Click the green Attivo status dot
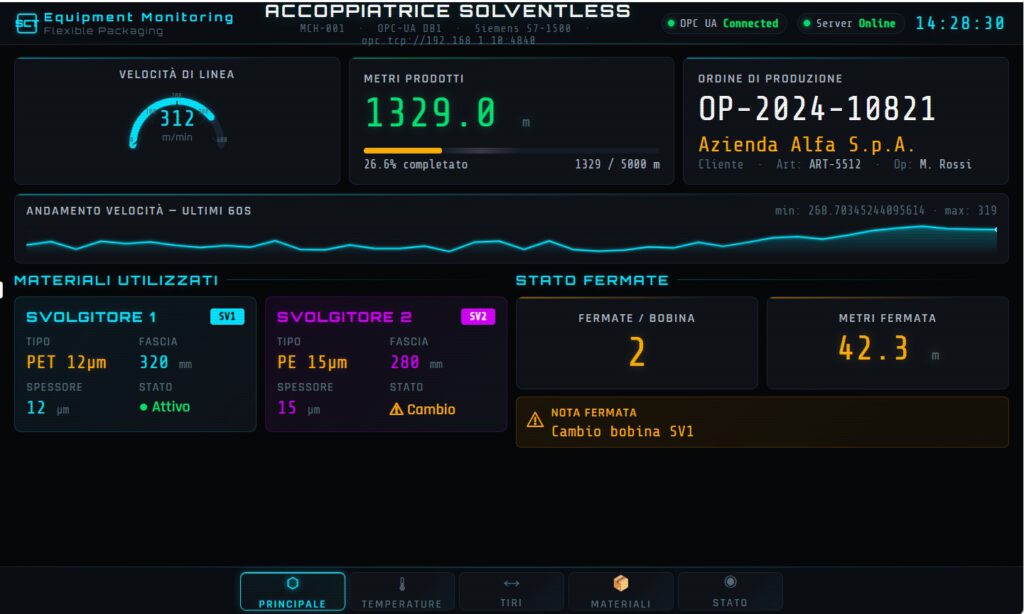1024x614 pixels. 143,408
